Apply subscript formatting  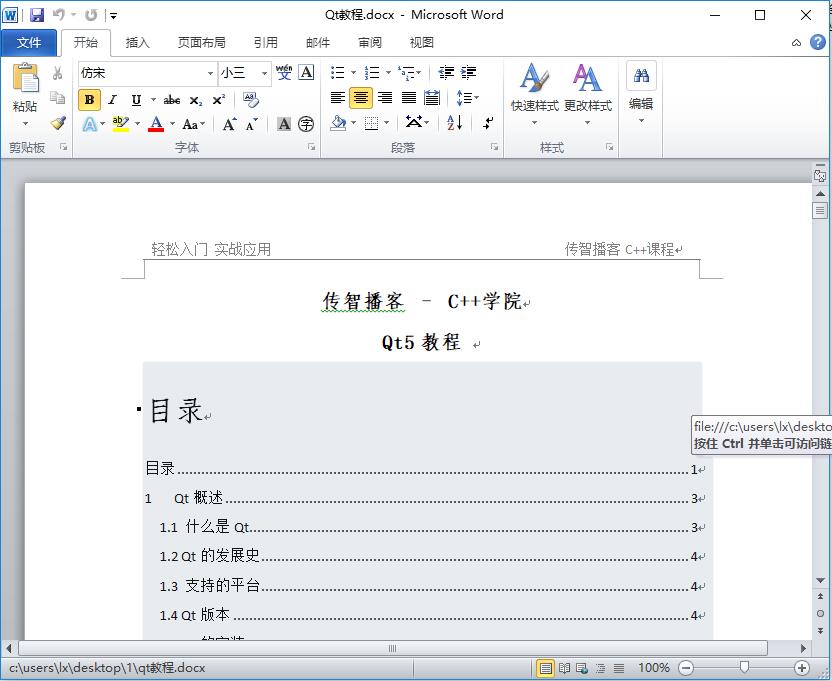[196, 100]
